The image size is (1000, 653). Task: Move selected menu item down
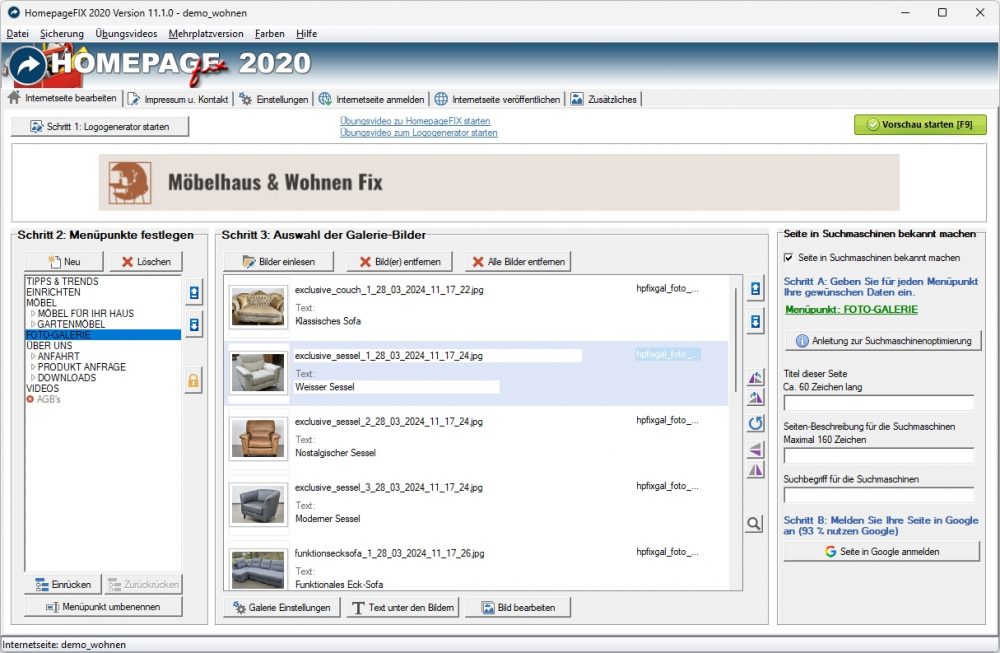point(194,325)
